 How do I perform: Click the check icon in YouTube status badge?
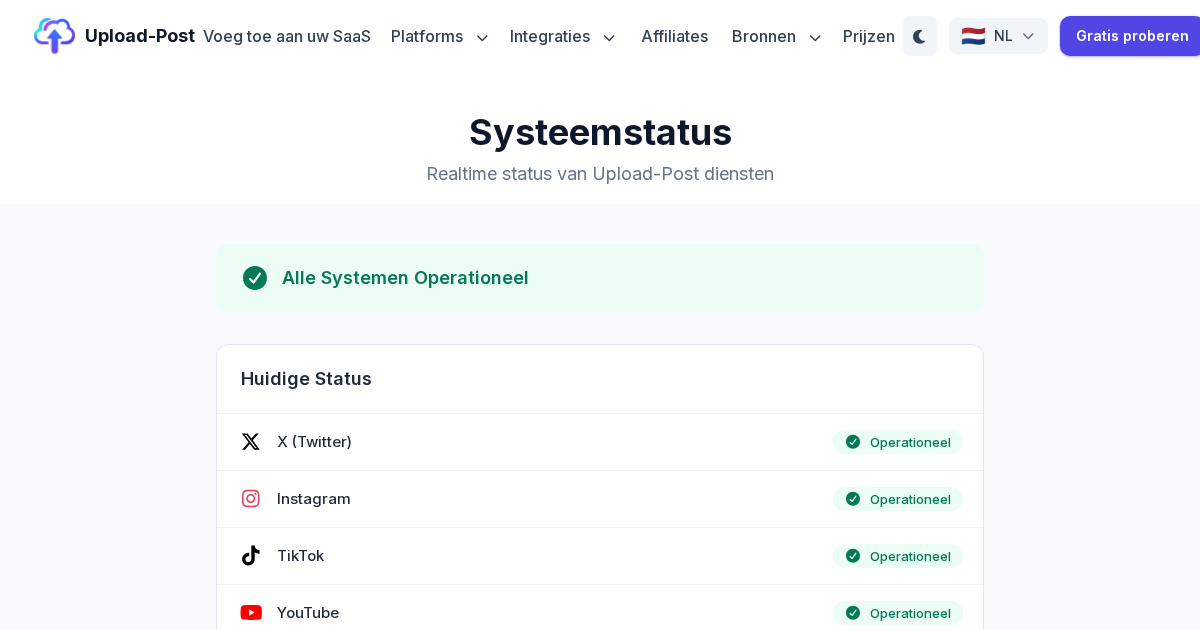[853, 613]
